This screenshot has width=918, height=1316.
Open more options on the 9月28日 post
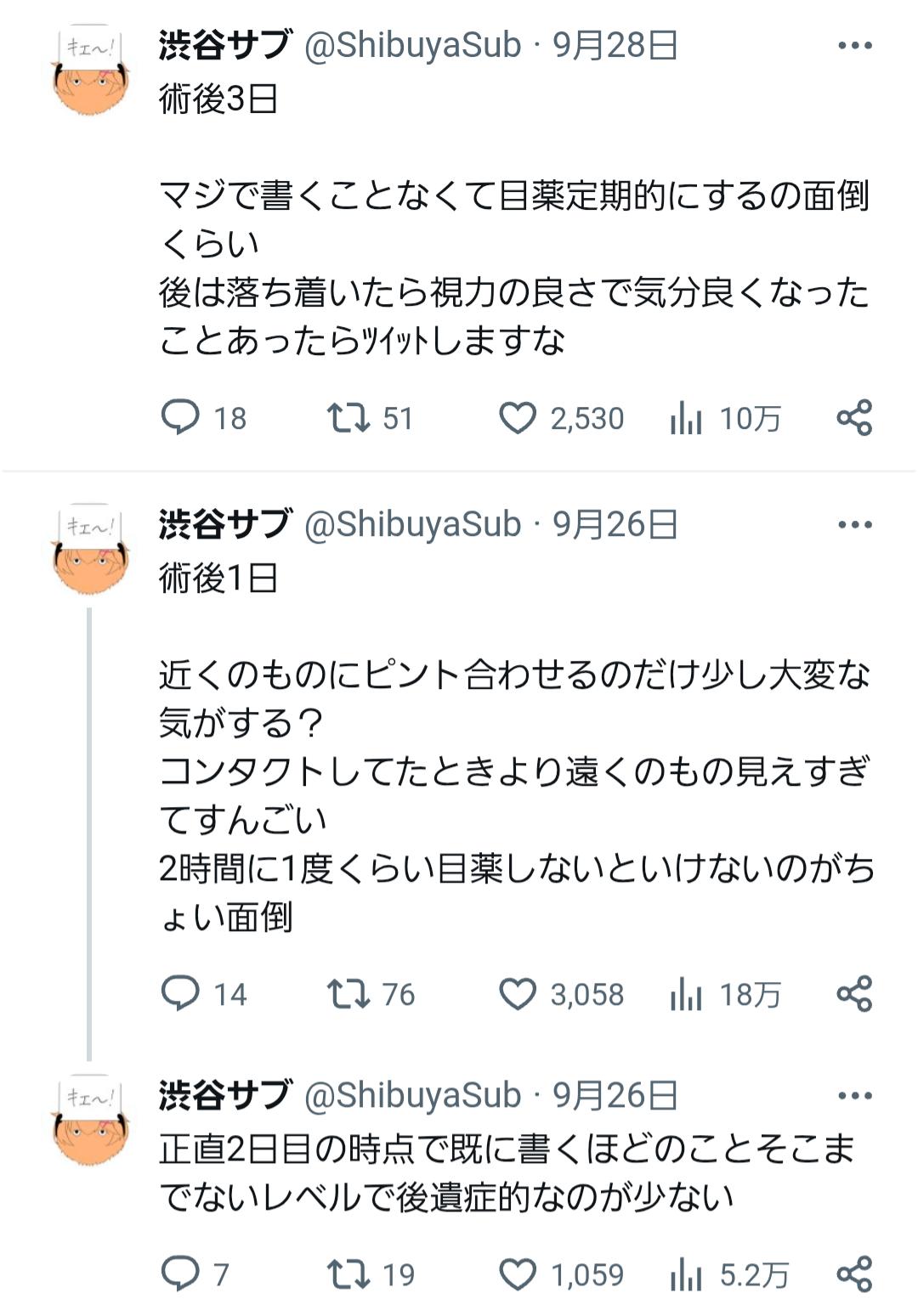coord(854,46)
